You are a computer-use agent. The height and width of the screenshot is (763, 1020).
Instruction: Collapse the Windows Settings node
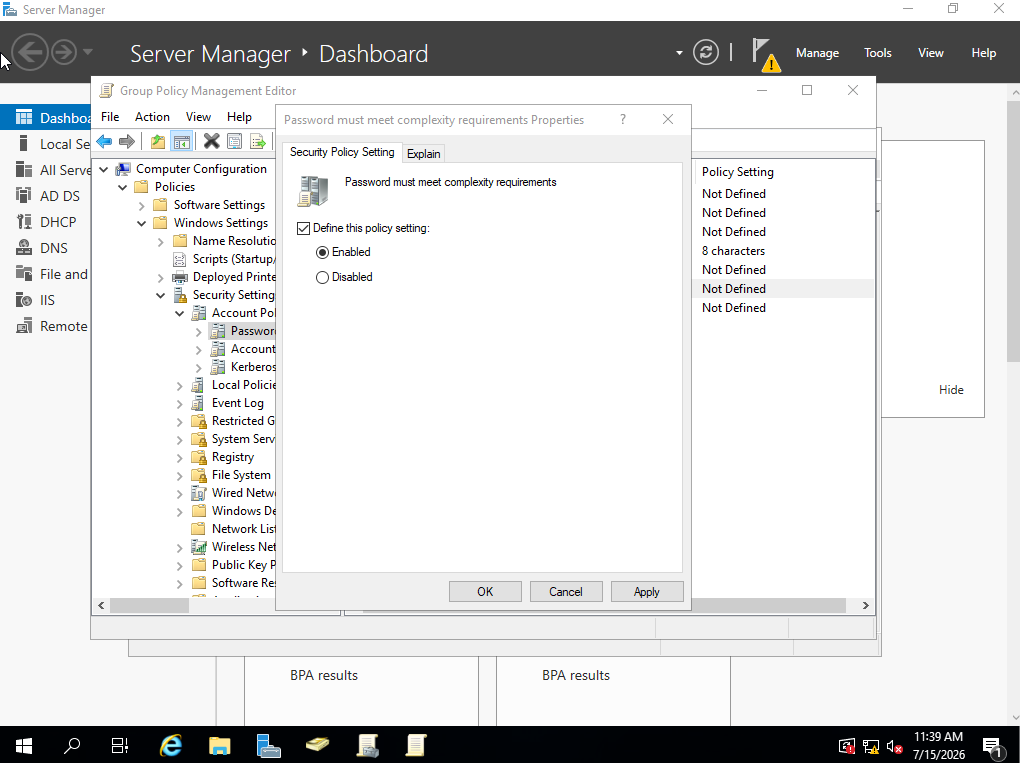pyautogui.click(x=141, y=223)
